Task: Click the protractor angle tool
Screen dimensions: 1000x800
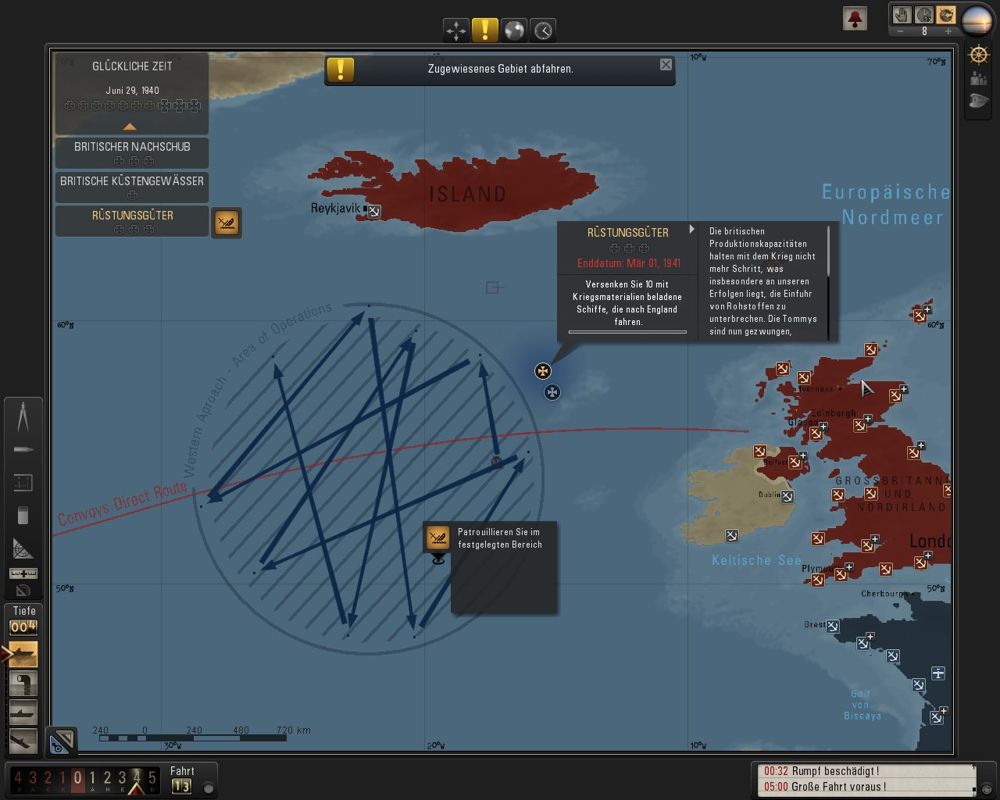Action: (x=22, y=548)
